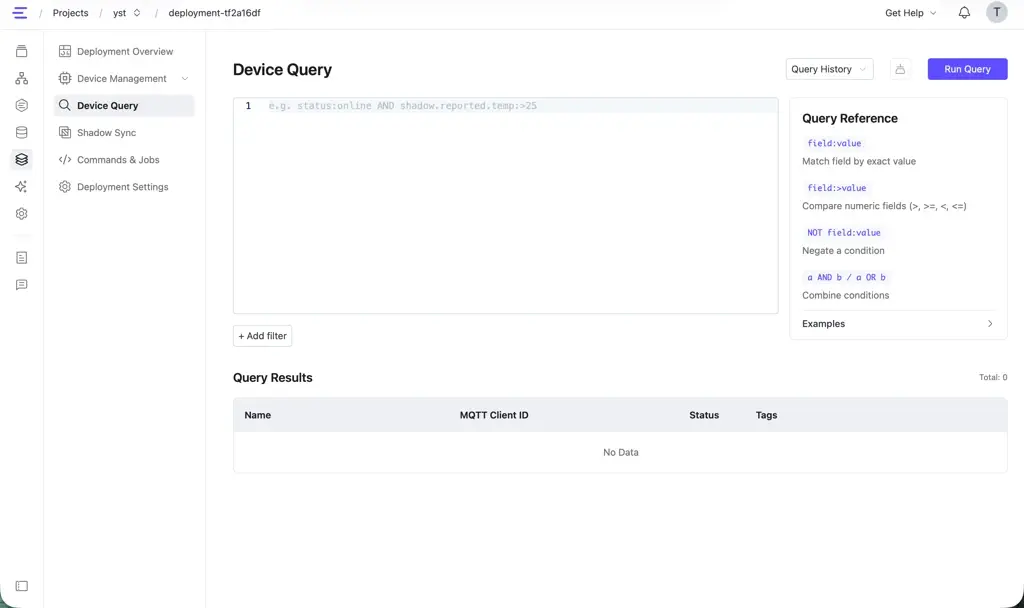The height and width of the screenshot is (608, 1024).
Task: Click the sparkle AI icon in left rail
Action: click(x=22, y=187)
